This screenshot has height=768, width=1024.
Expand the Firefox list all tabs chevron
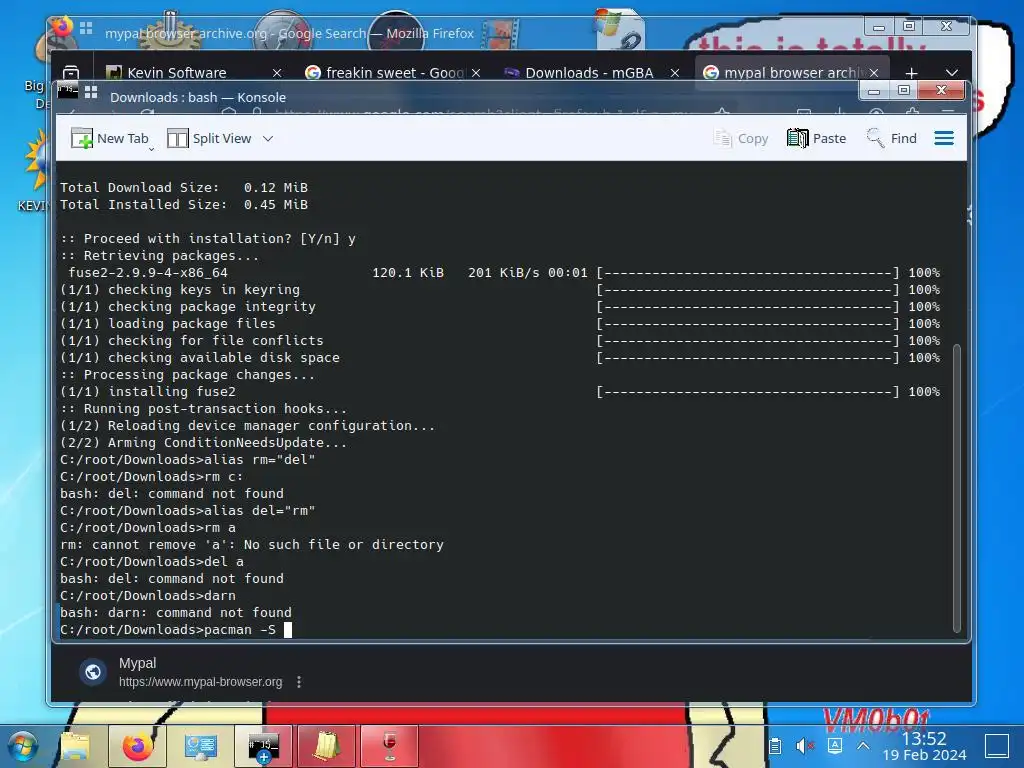[952, 73]
